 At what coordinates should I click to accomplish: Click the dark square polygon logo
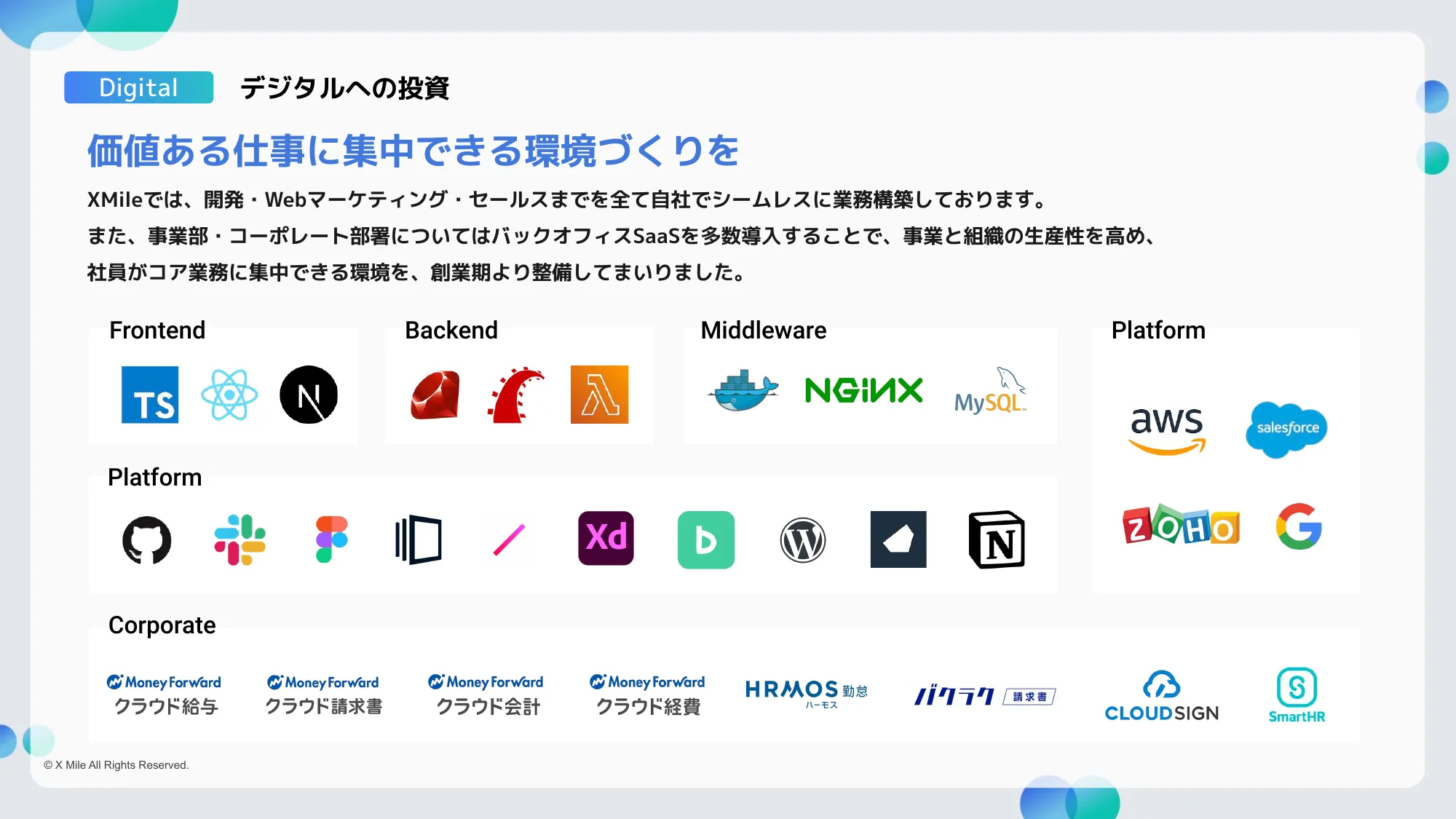coord(898,539)
